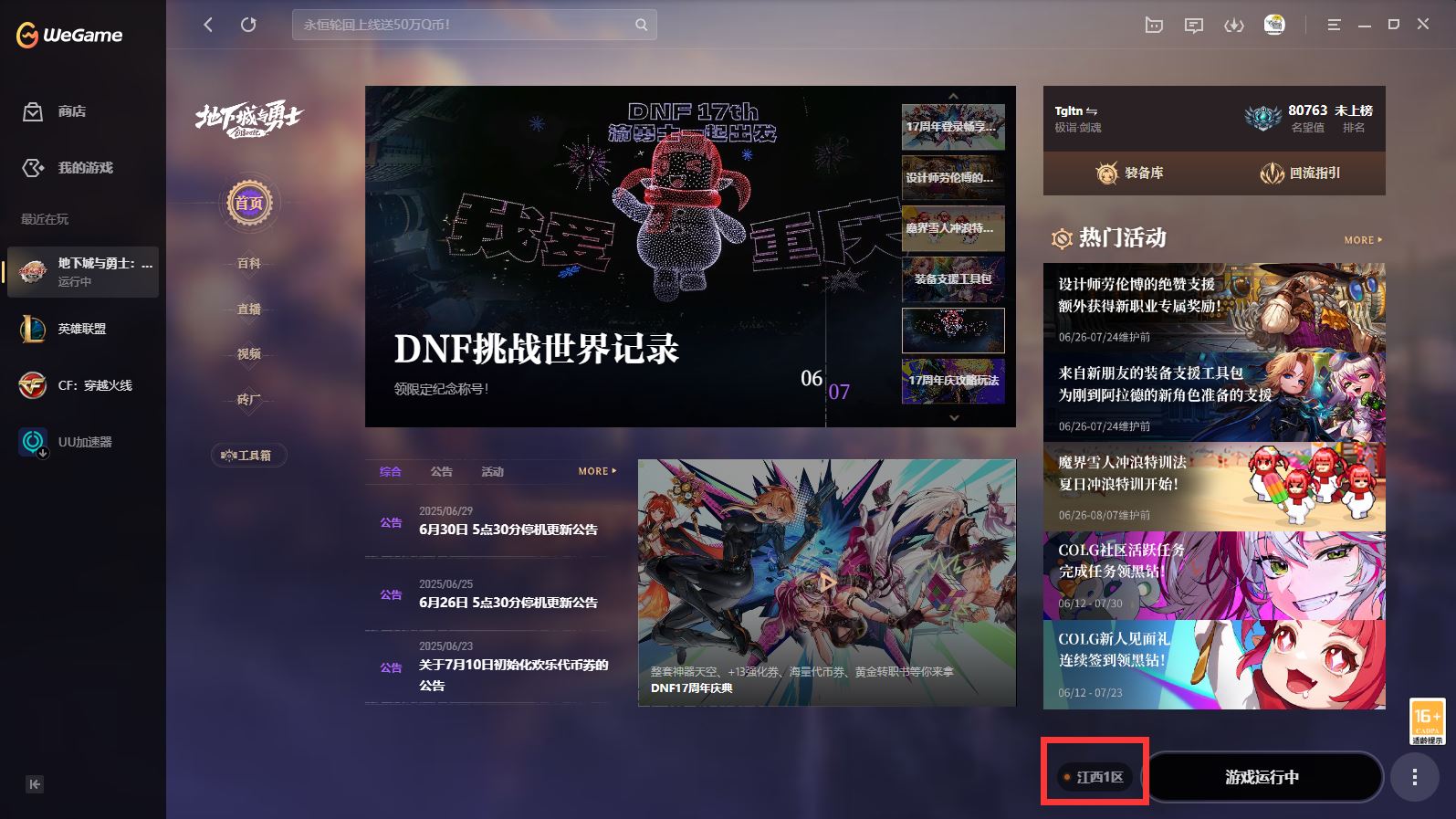Switch to the 公告 news tab

[441, 471]
